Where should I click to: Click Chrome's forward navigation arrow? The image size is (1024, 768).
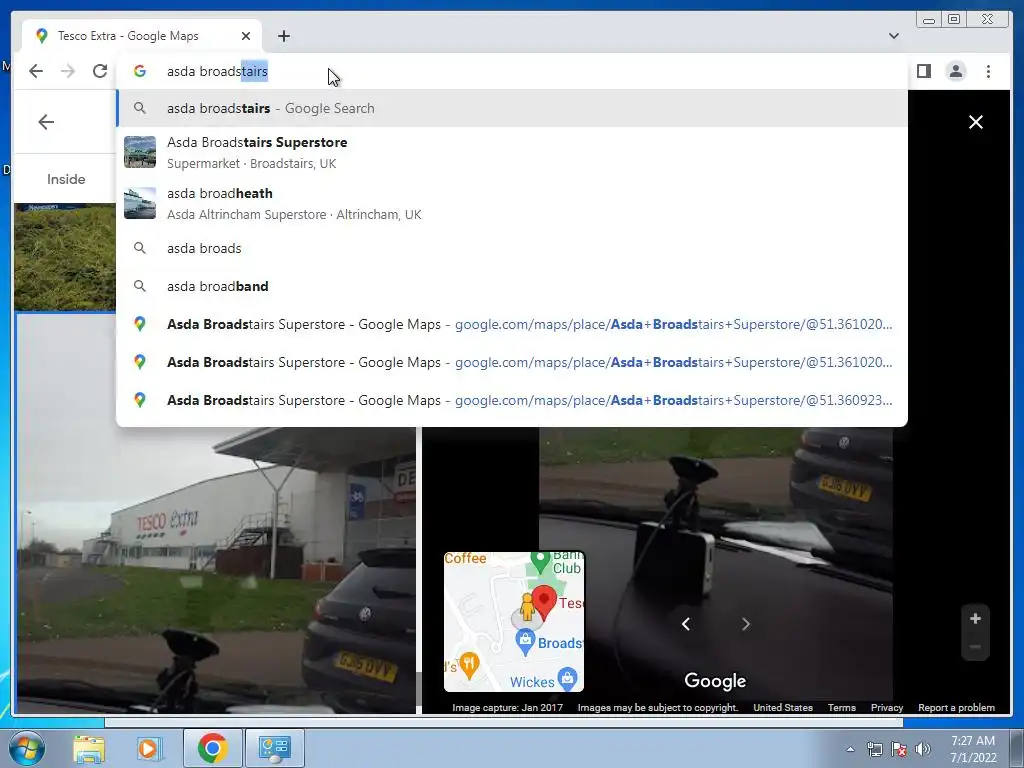coord(68,71)
